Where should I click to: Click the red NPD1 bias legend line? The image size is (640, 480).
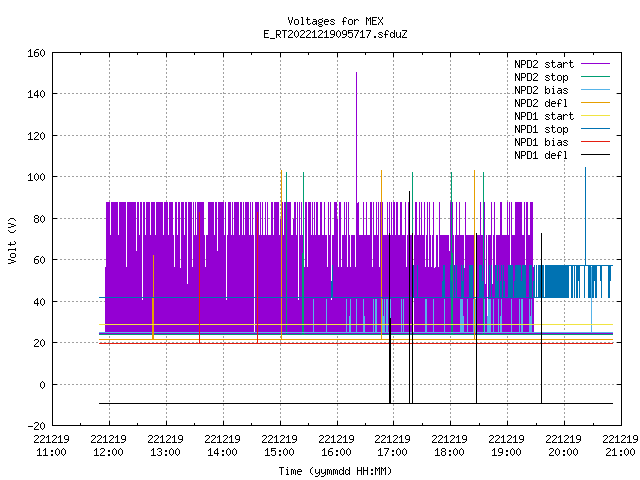click(595, 142)
